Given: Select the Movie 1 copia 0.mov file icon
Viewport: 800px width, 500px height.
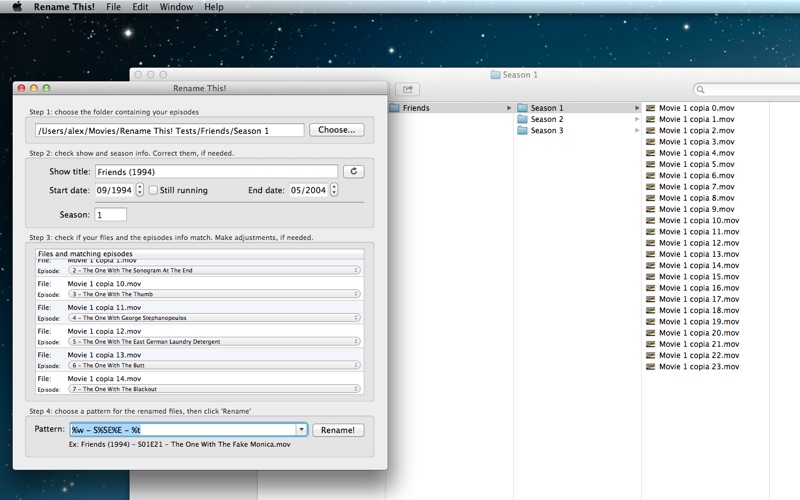Looking at the screenshot, I should tap(651, 108).
